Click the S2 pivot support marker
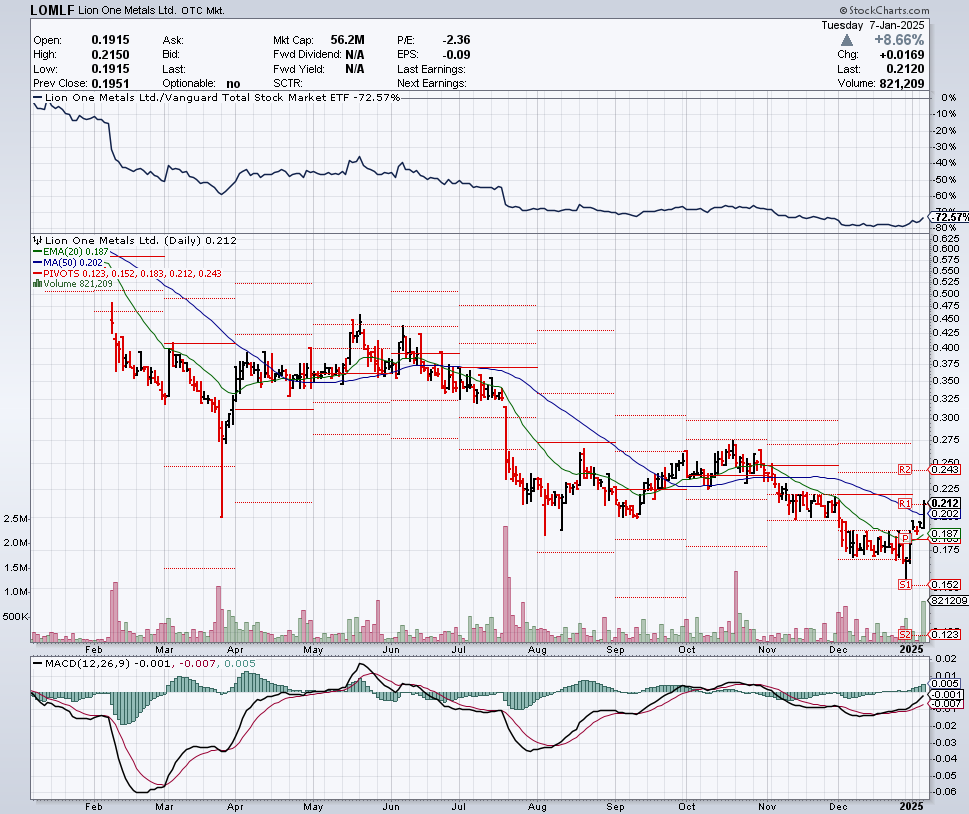969x814 pixels. [904, 634]
